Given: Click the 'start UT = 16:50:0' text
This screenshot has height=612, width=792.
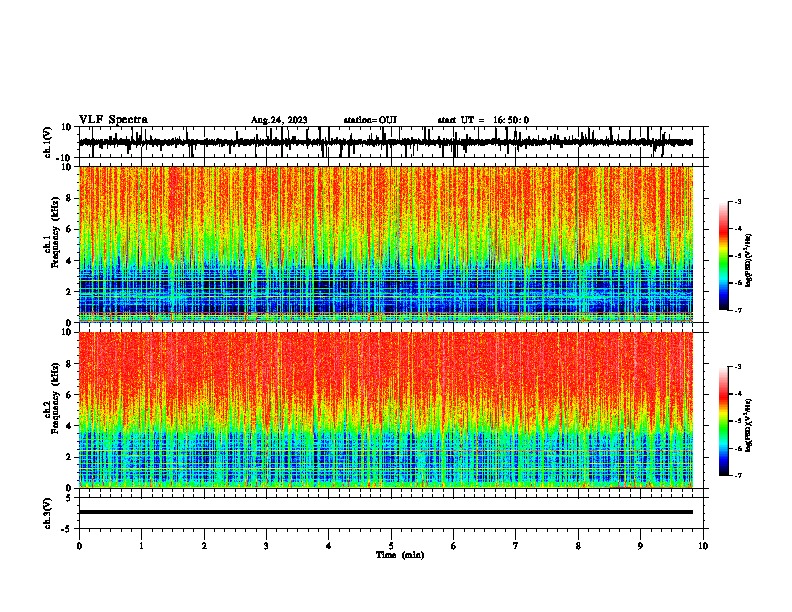Looking at the screenshot, I should (483, 120).
